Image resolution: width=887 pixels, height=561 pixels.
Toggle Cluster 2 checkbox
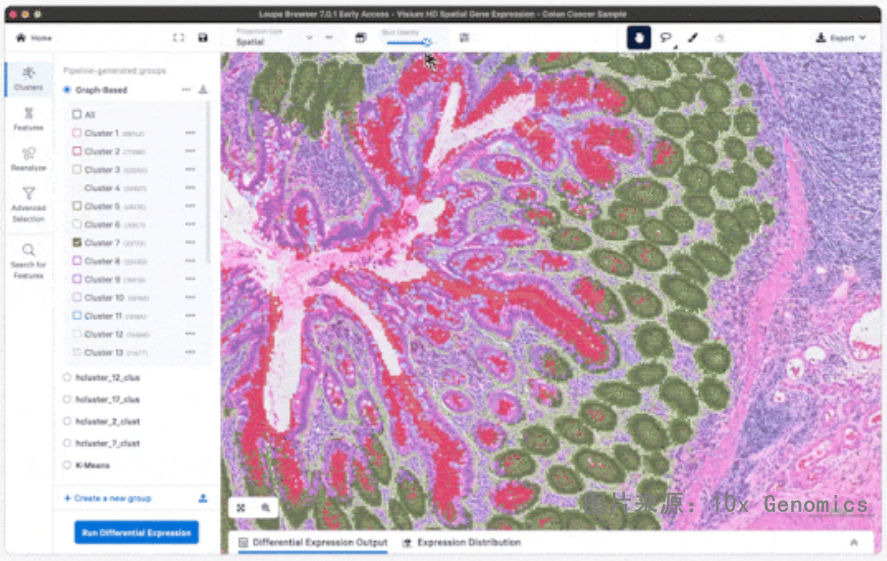(x=77, y=151)
